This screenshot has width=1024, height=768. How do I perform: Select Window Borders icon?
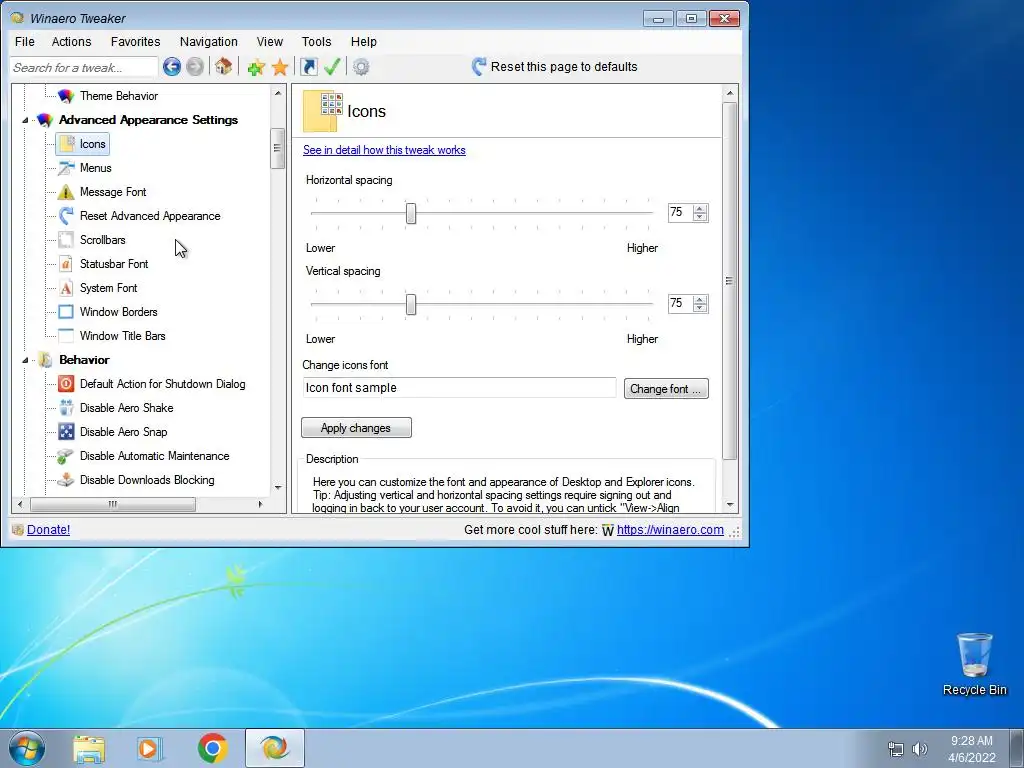[x=66, y=312]
